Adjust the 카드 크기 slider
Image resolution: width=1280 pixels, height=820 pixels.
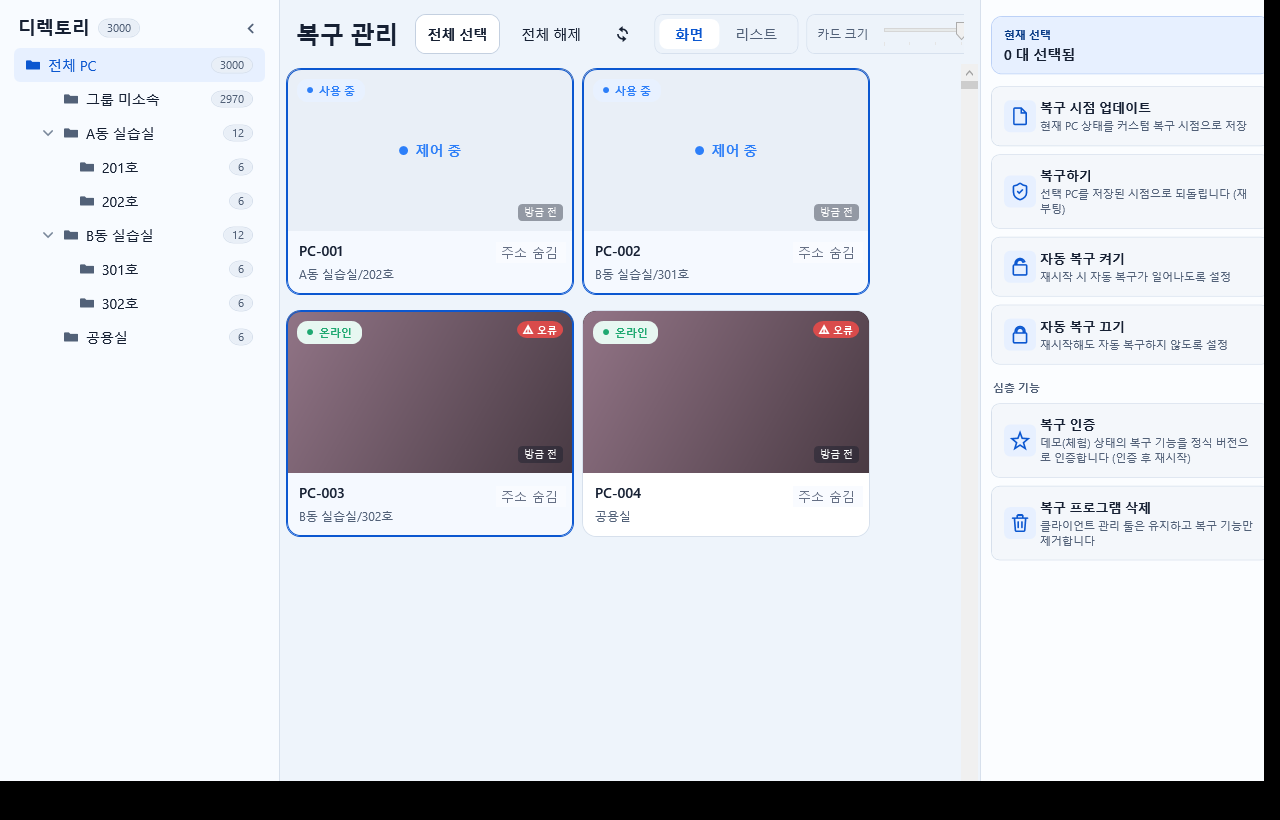click(x=923, y=31)
